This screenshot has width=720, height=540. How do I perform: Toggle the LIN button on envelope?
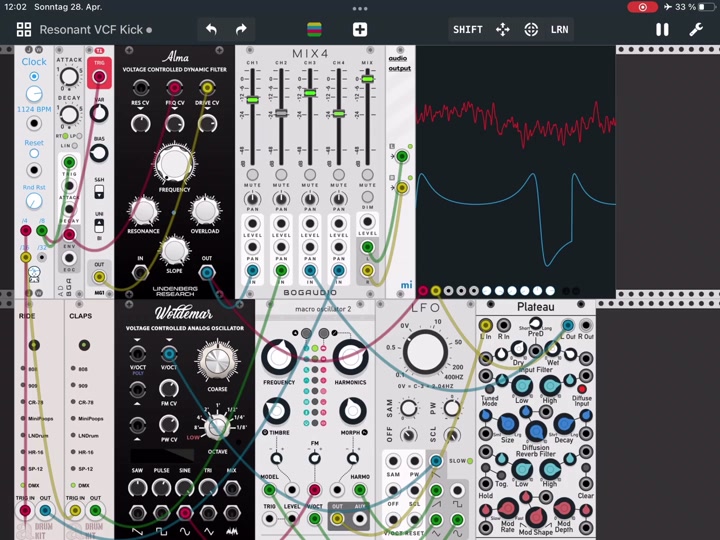[x=75, y=146]
